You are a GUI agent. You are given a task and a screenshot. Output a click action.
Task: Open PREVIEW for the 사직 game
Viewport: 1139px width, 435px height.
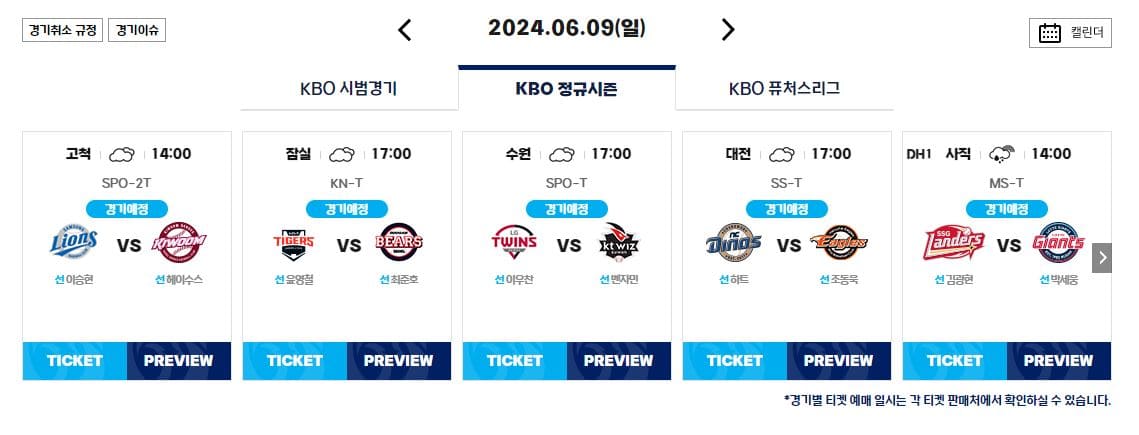tap(1058, 361)
